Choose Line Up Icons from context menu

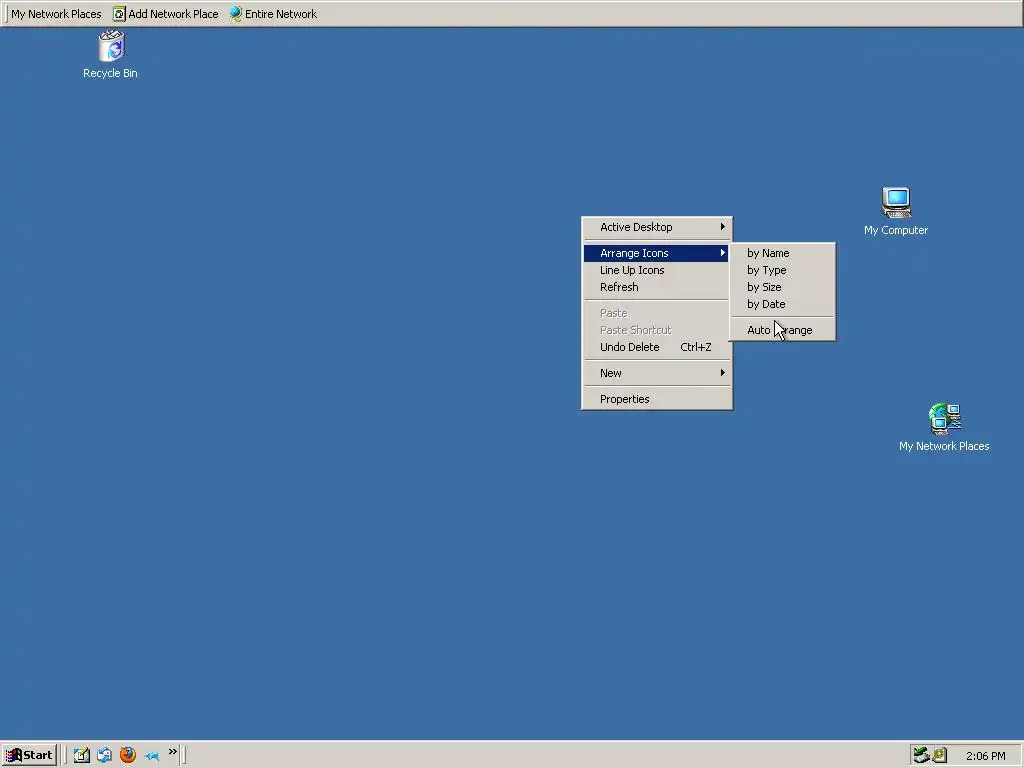(657, 270)
